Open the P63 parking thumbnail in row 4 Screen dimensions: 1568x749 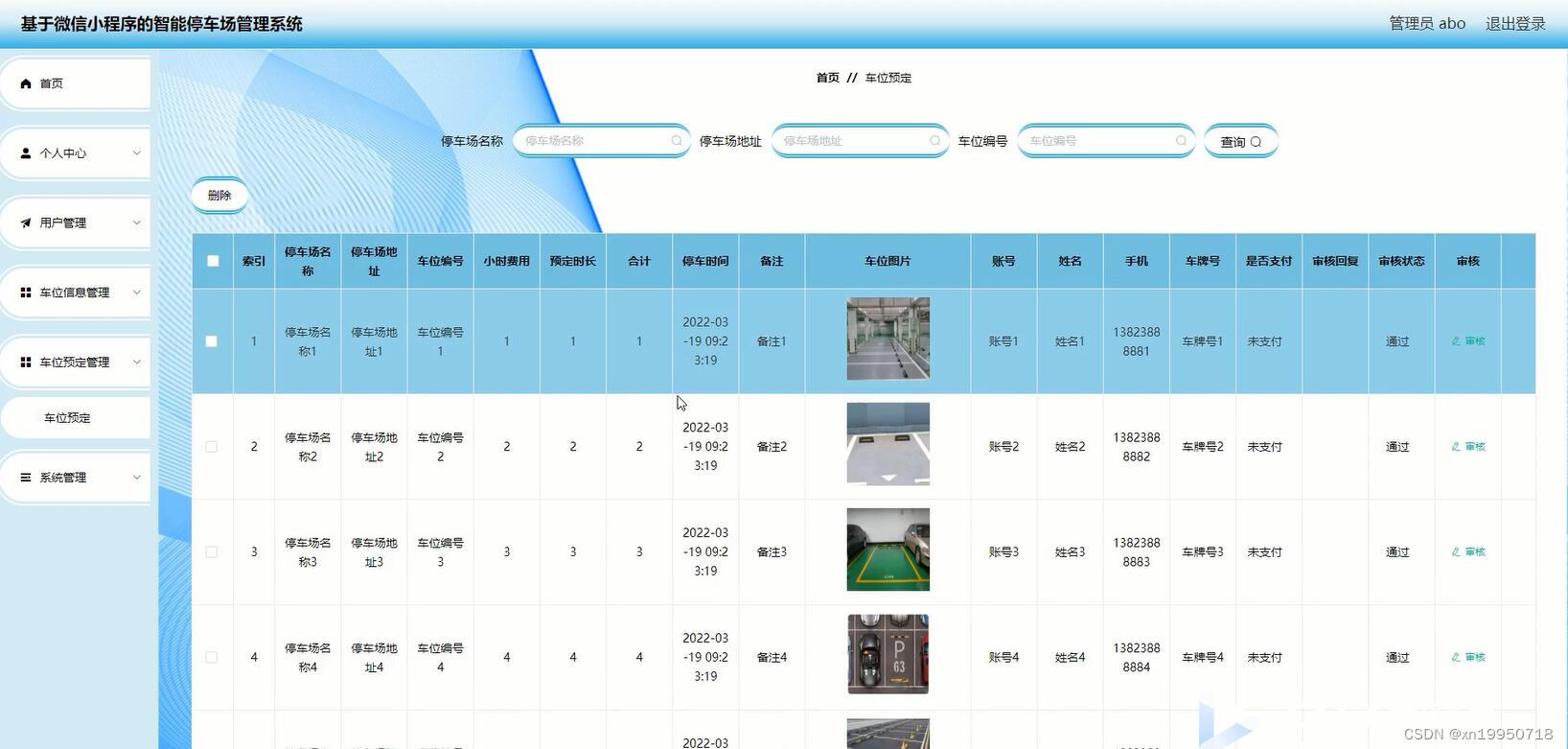pos(888,654)
